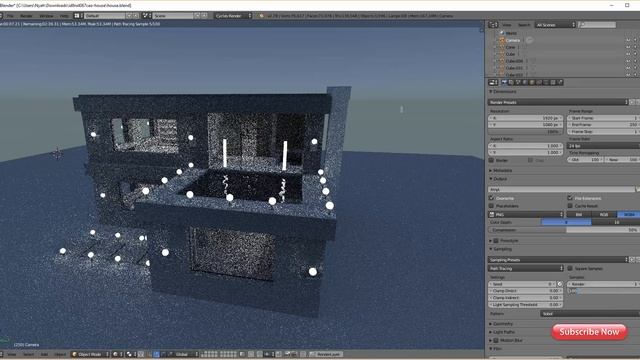Click the Seed value field
This screenshot has height=360, width=640.
coord(522,284)
